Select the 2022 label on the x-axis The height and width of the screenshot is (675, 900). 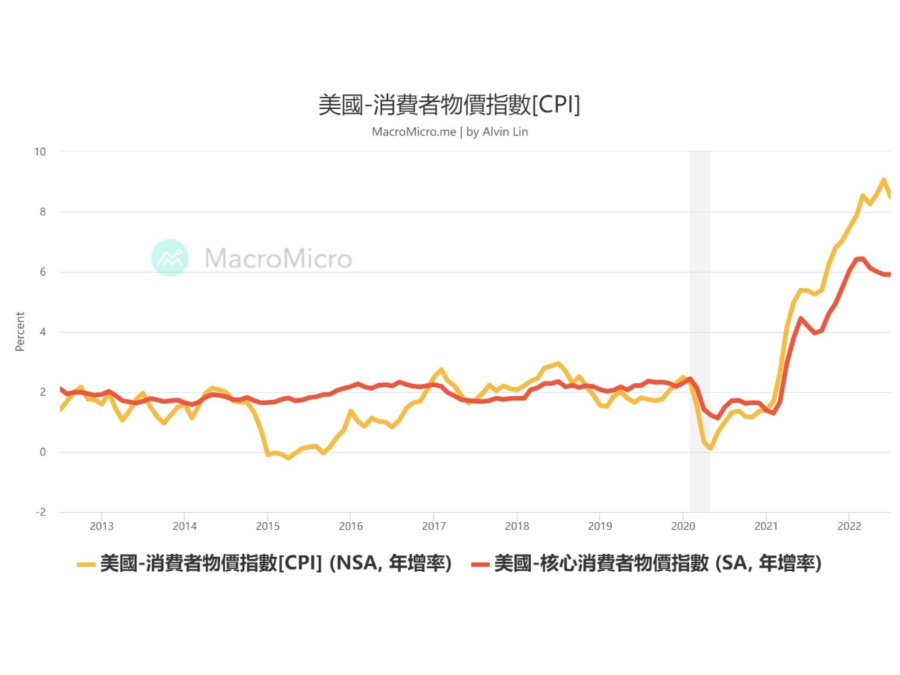tap(849, 526)
